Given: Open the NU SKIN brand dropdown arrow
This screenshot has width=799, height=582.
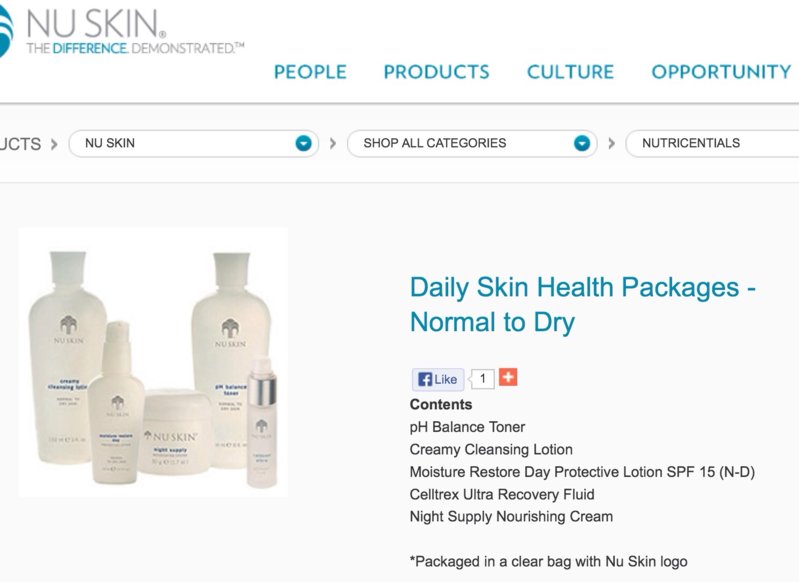Looking at the screenshot, I should 303,144.
